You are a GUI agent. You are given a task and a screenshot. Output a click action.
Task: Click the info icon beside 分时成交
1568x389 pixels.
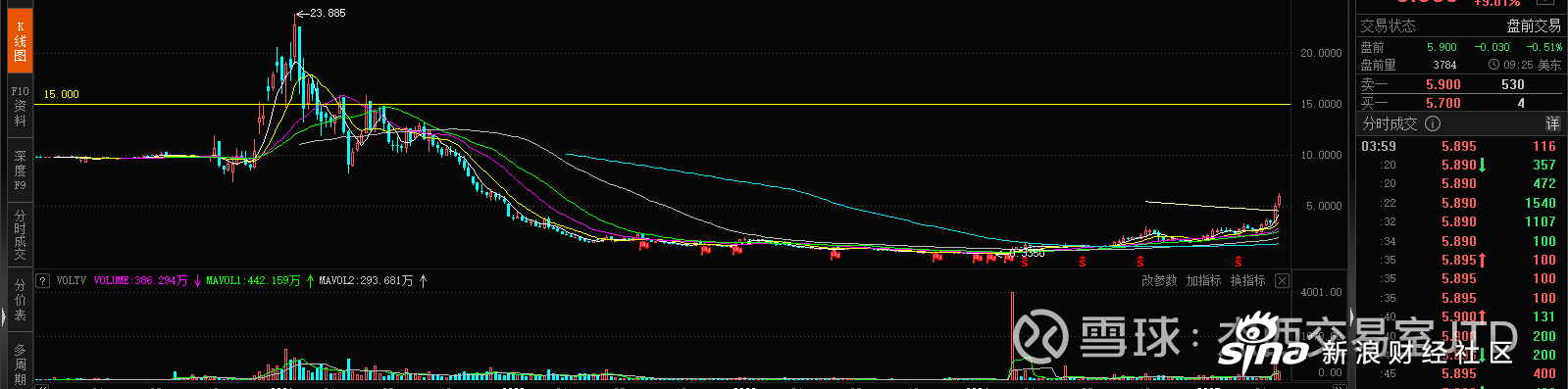point(1433,123)
